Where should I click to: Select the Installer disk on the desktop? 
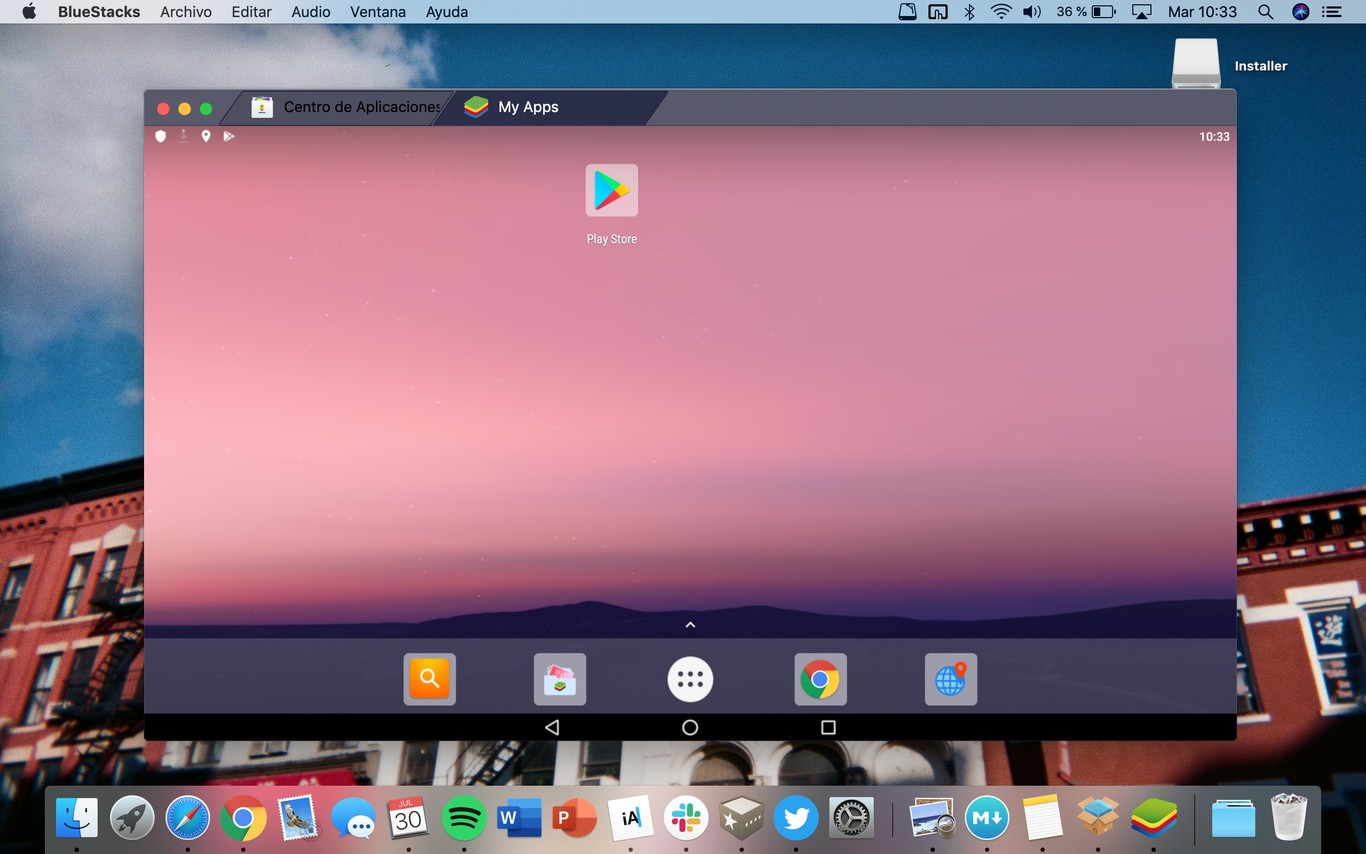tap(1197, 64)
